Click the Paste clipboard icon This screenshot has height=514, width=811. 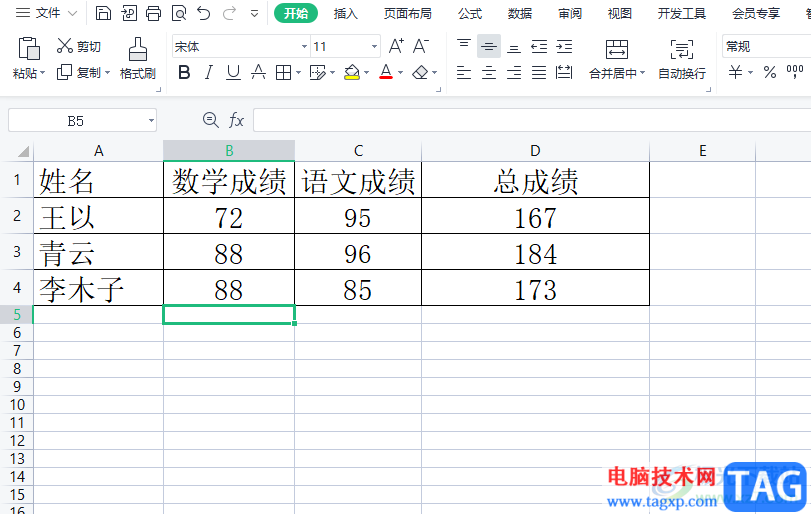29,49
